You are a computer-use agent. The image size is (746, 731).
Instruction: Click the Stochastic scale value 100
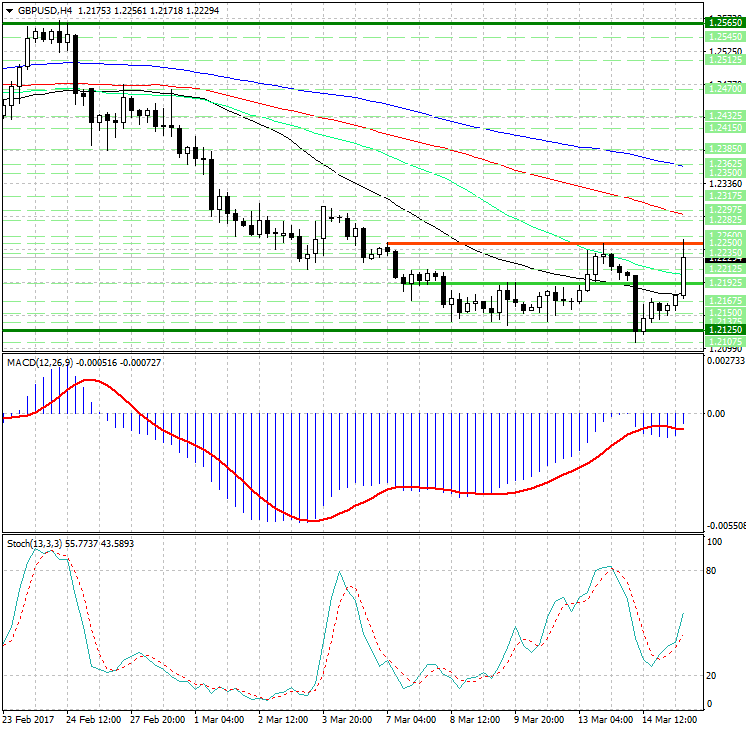click(x=714, y=542)
